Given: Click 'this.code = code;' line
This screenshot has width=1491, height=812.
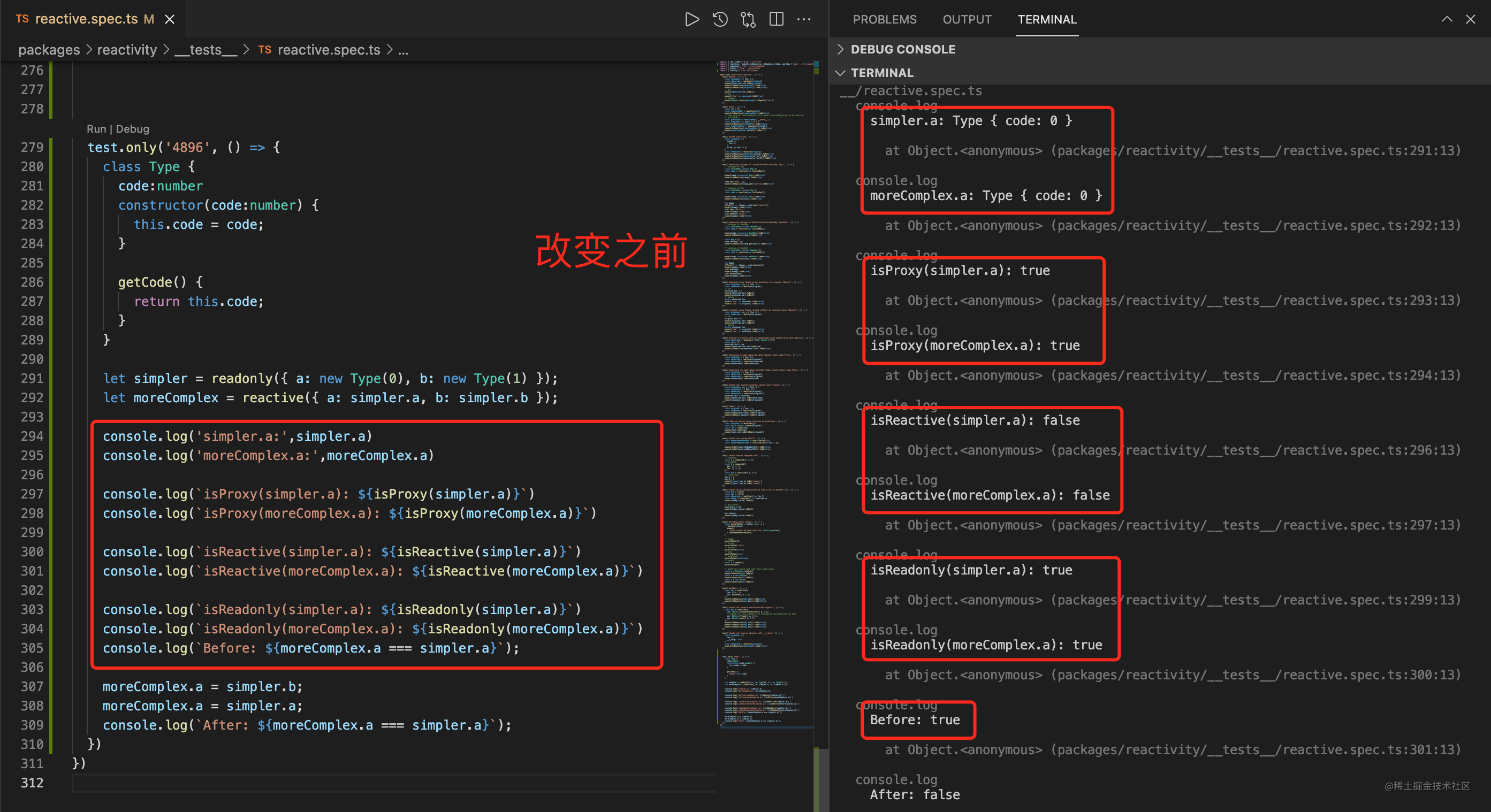Looking at the screenshot, I should (199, 225).
